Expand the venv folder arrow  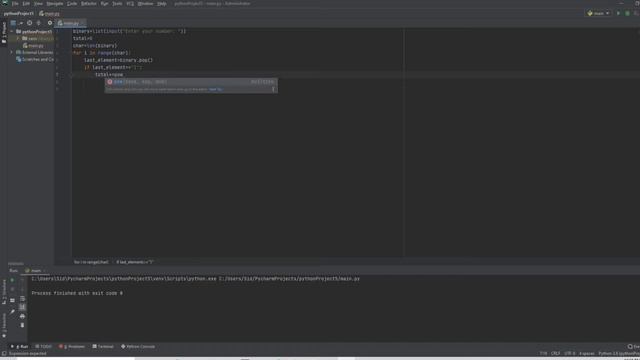(x=18, y=39)
